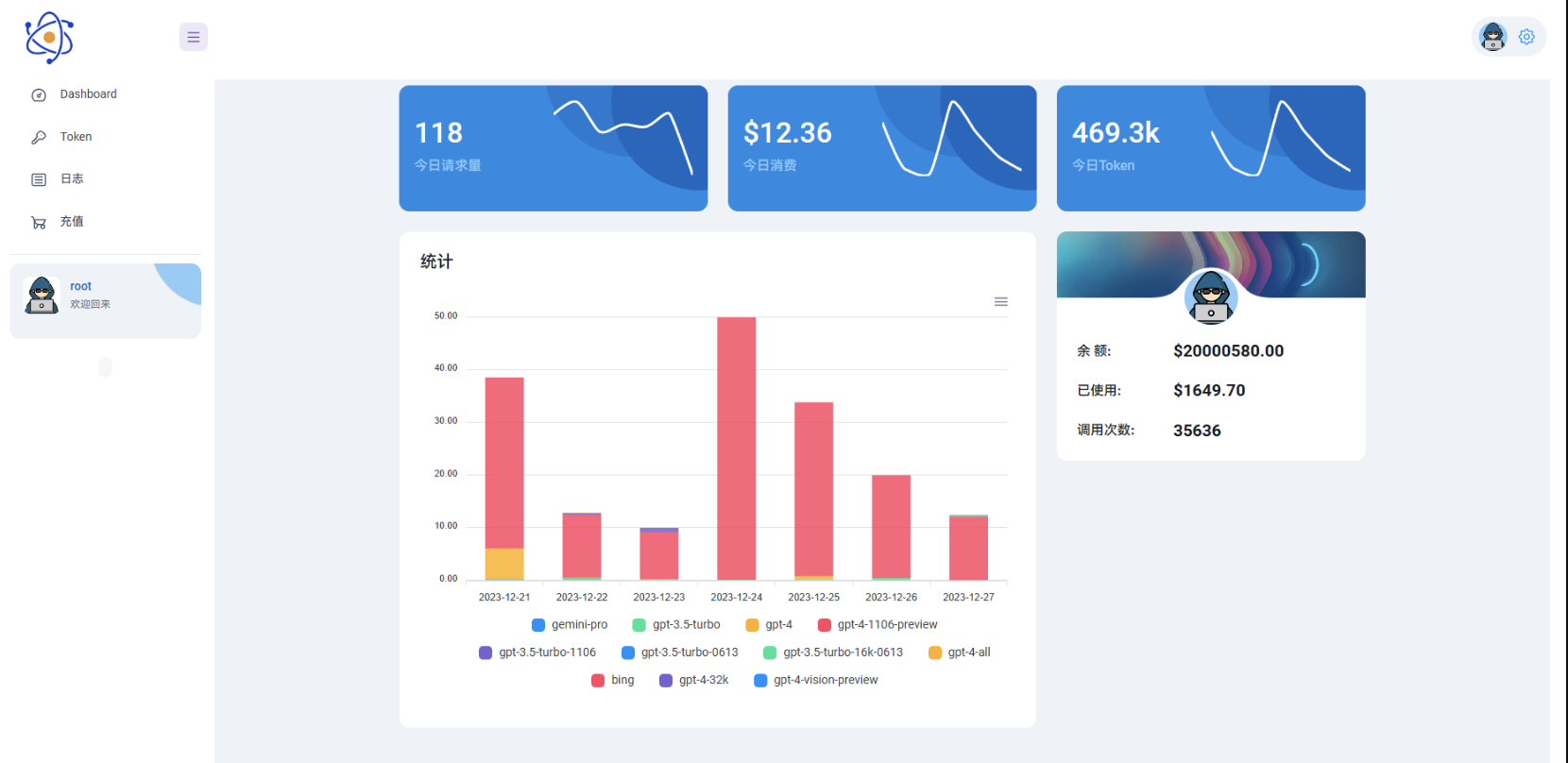Go to the 充值 recharge page
The image size is (1568, 763).
[x=72, y=222]
